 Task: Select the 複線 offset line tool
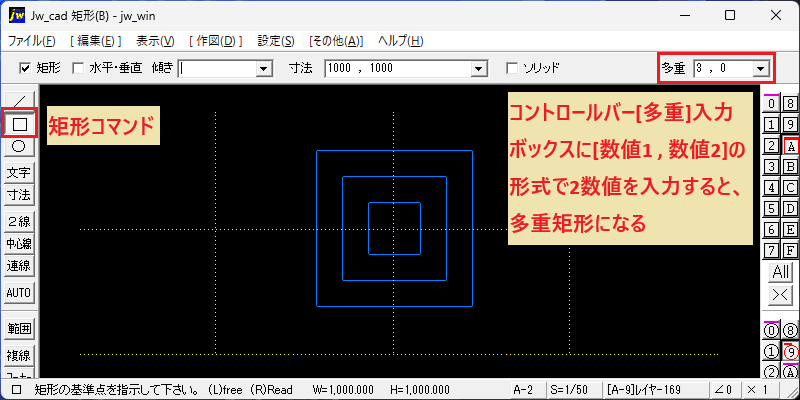point(19,355)
